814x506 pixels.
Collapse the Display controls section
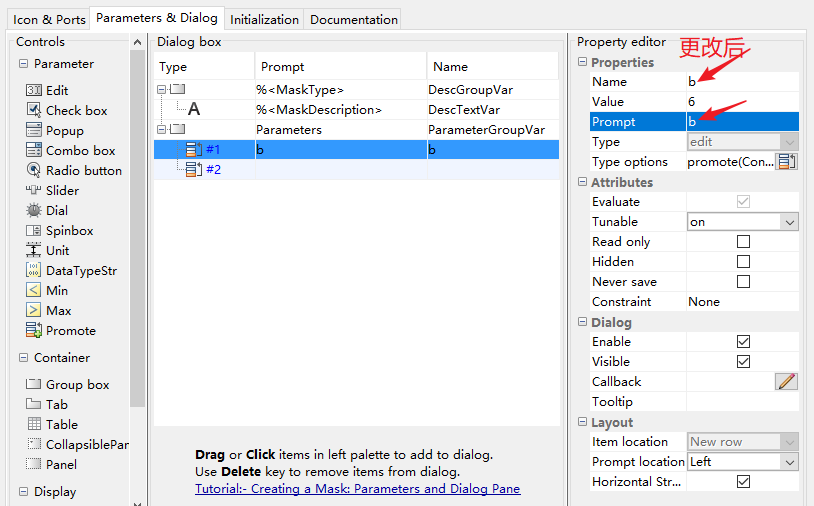pyautogui.click(x=23, y=491)
